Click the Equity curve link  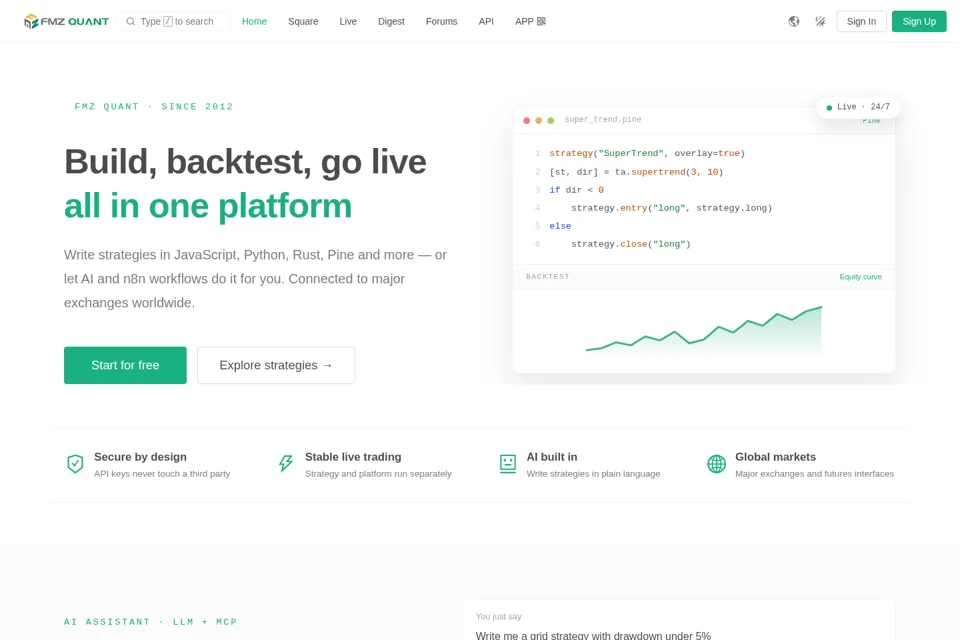(x=860, y=277)
